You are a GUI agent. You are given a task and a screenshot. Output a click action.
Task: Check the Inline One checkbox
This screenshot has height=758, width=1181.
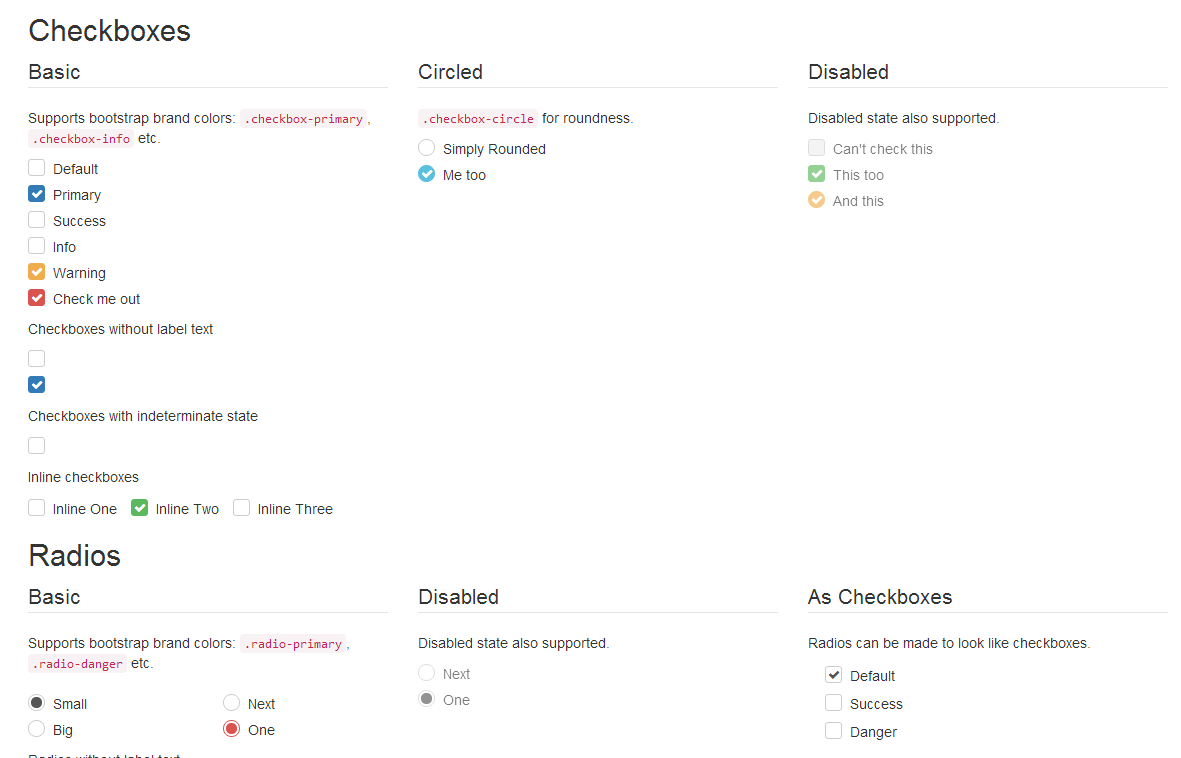pos(36,509)
